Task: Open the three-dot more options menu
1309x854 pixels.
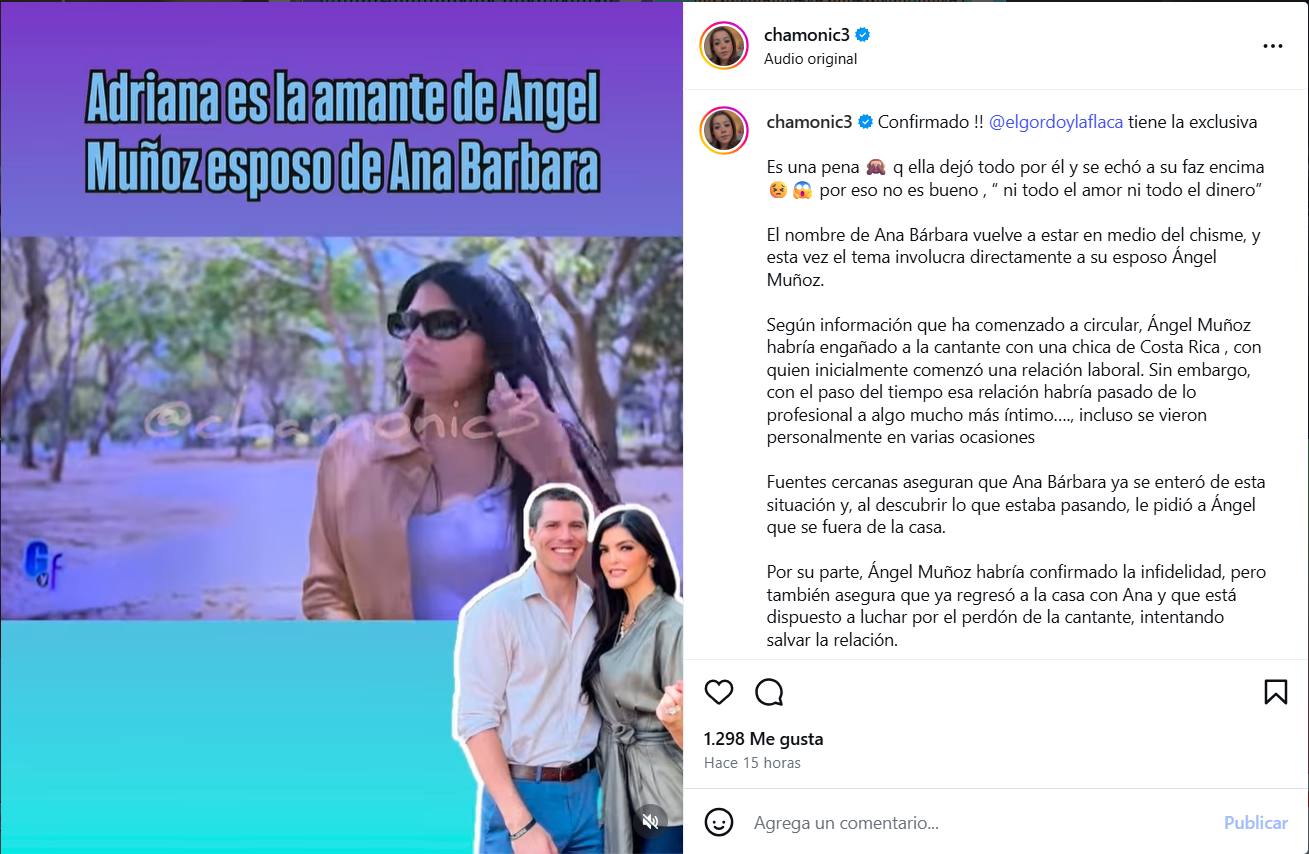Action: point(1272,46)
